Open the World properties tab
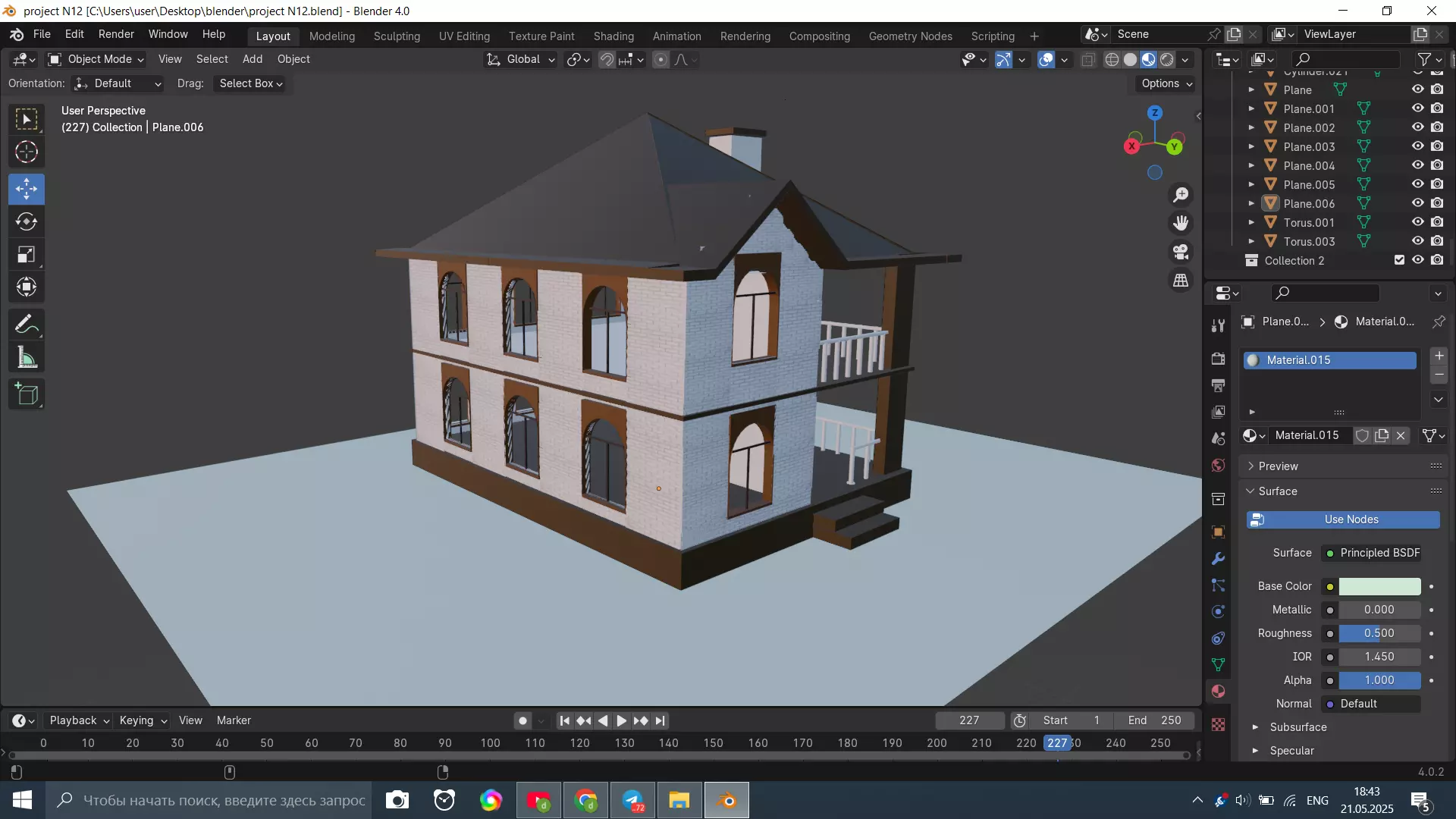1456x819 pixels. [x=1218, y=465]
